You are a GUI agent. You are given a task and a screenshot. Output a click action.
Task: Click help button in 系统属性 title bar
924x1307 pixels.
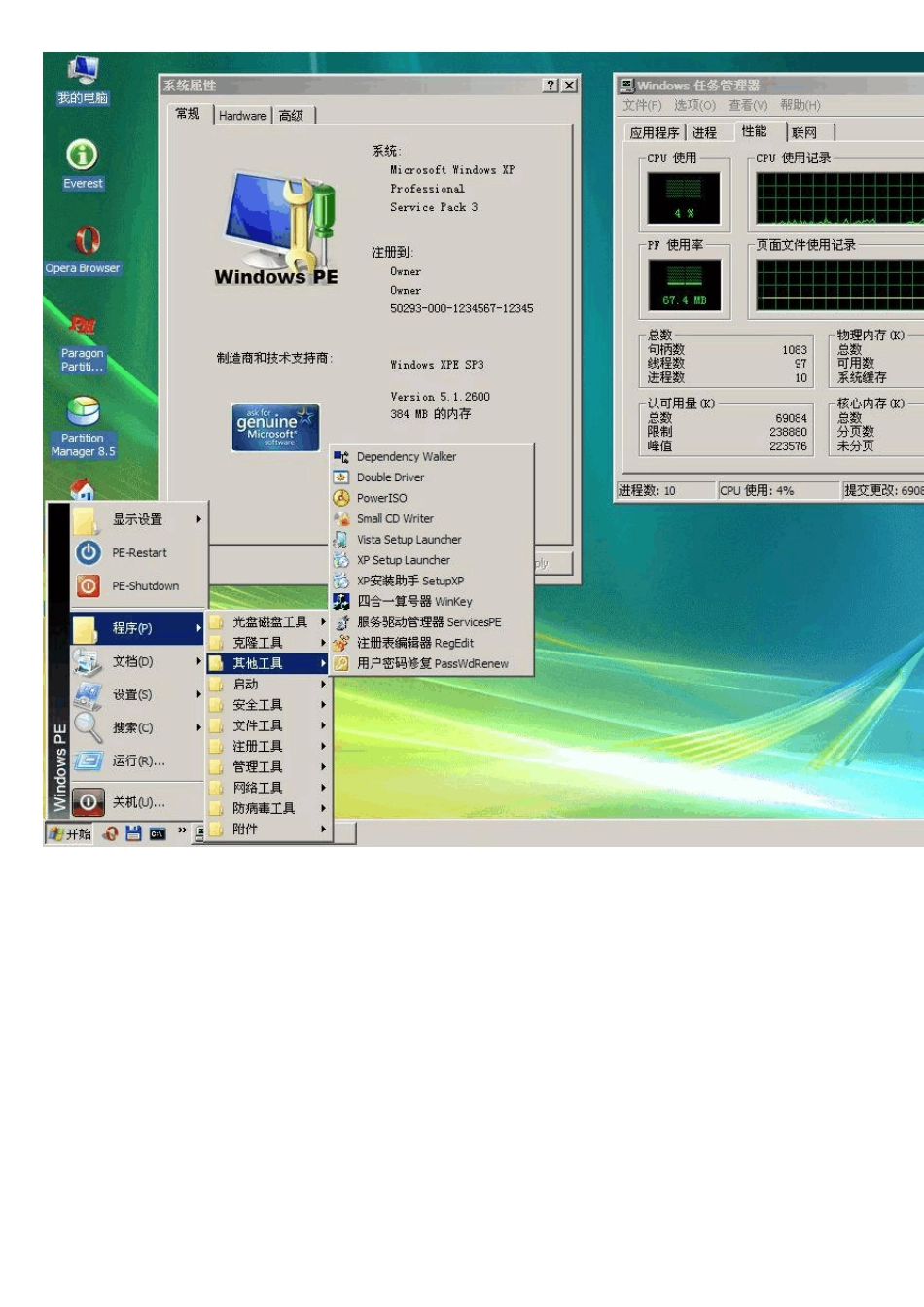coord(551,86)
